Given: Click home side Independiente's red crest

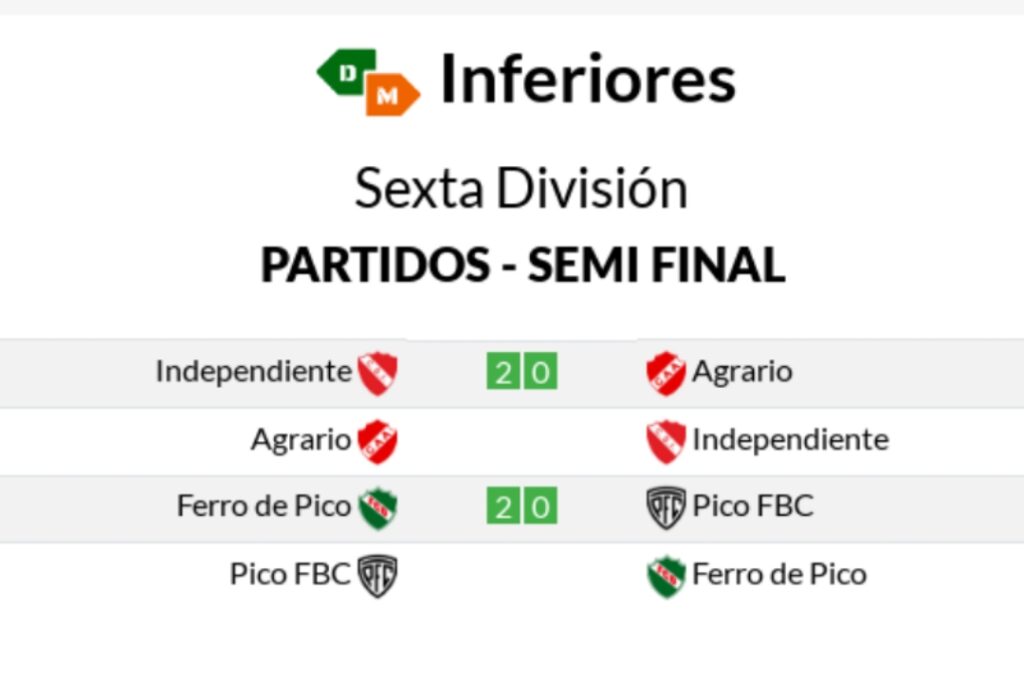Looking at the screenshot, I should (x=378, y=373).
